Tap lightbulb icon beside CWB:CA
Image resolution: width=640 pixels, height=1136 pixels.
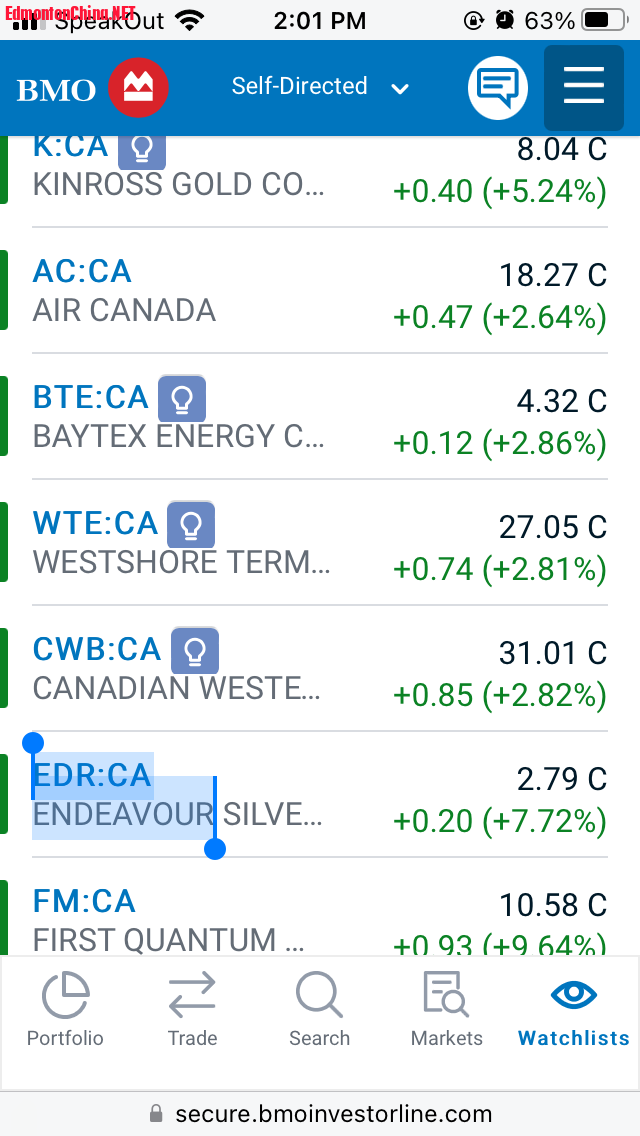coord(195,651)
